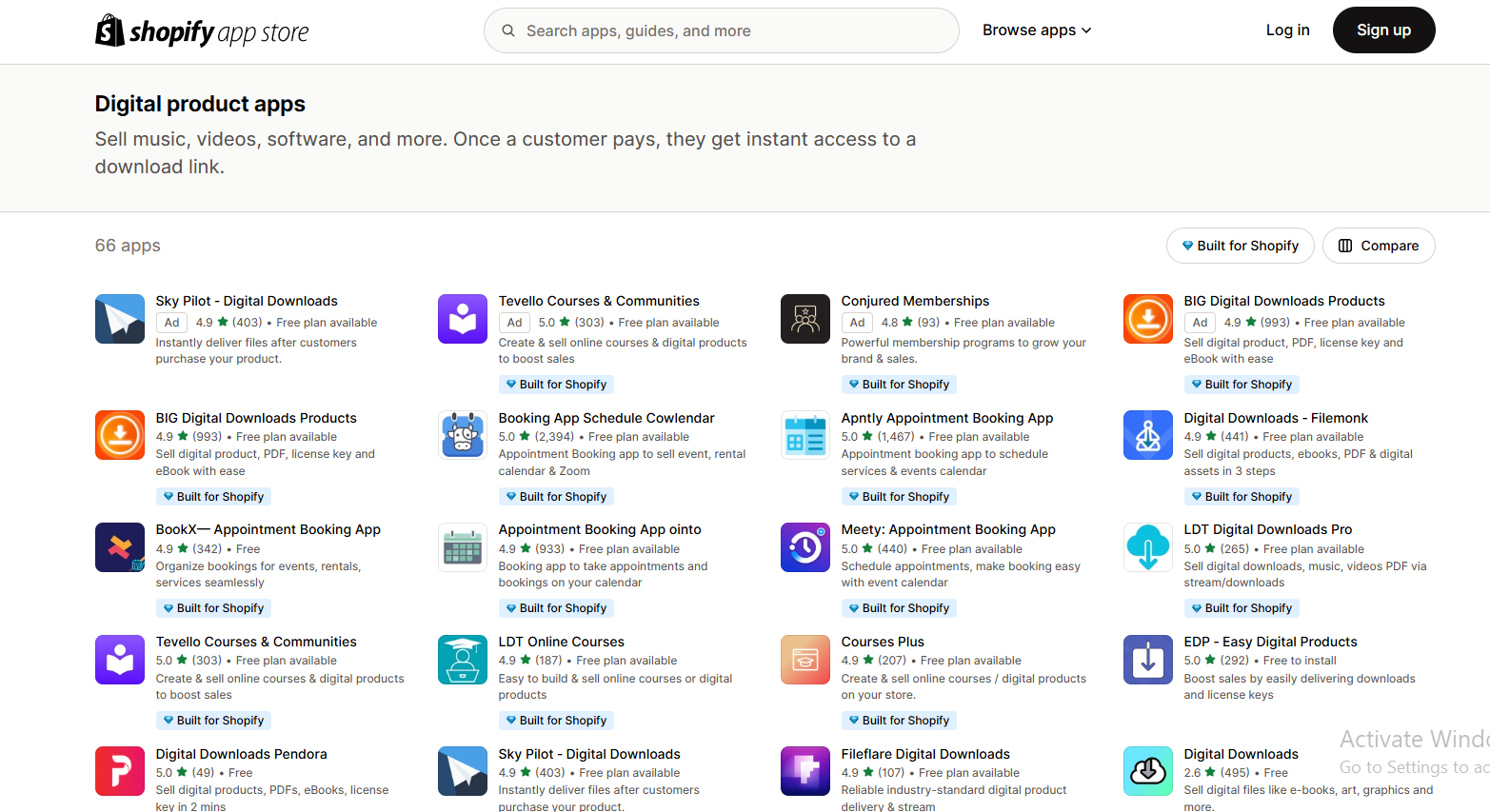Open the Meety clock app icon
The image size is (1490, 812).
805,547
